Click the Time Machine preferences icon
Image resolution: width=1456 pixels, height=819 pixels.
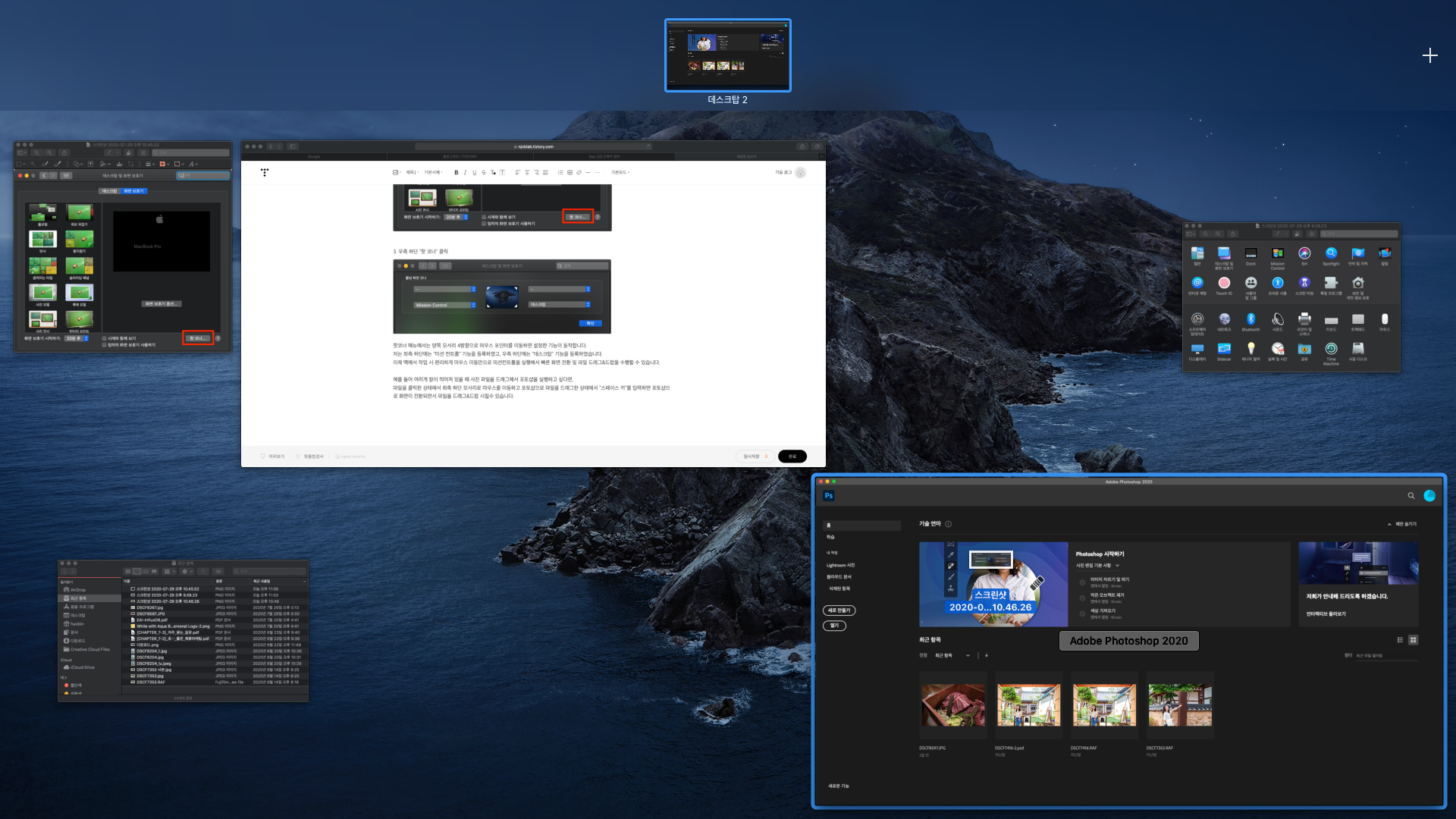[1331, 349]
